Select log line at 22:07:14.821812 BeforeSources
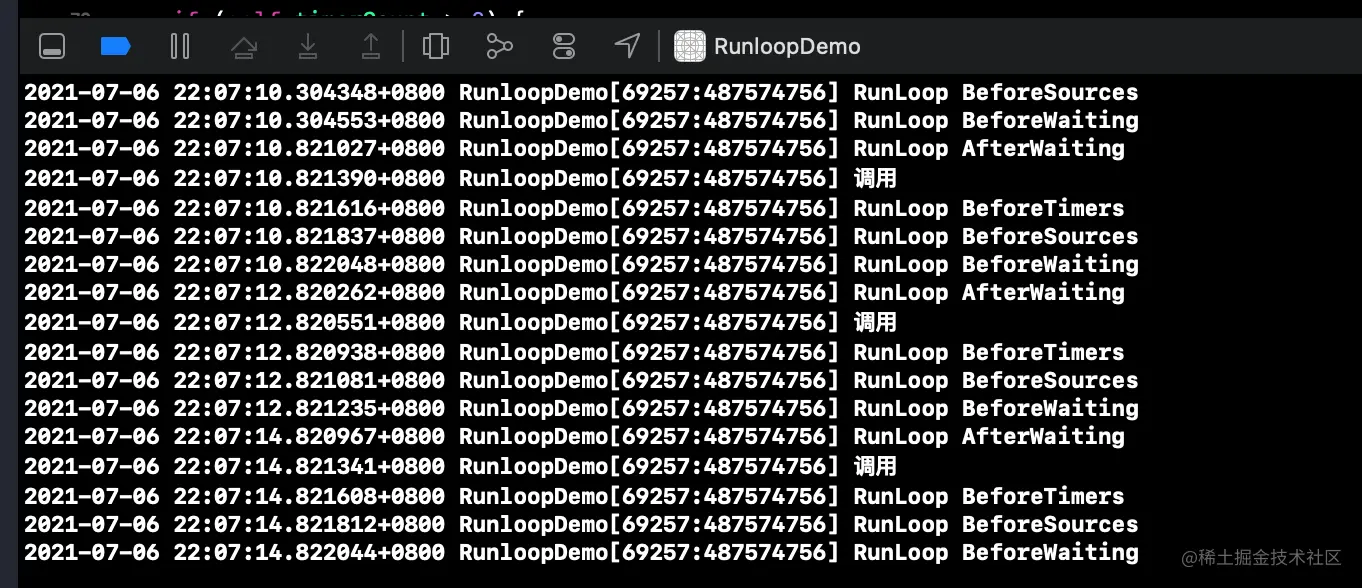1362x588 pixels. pos(581,525)
